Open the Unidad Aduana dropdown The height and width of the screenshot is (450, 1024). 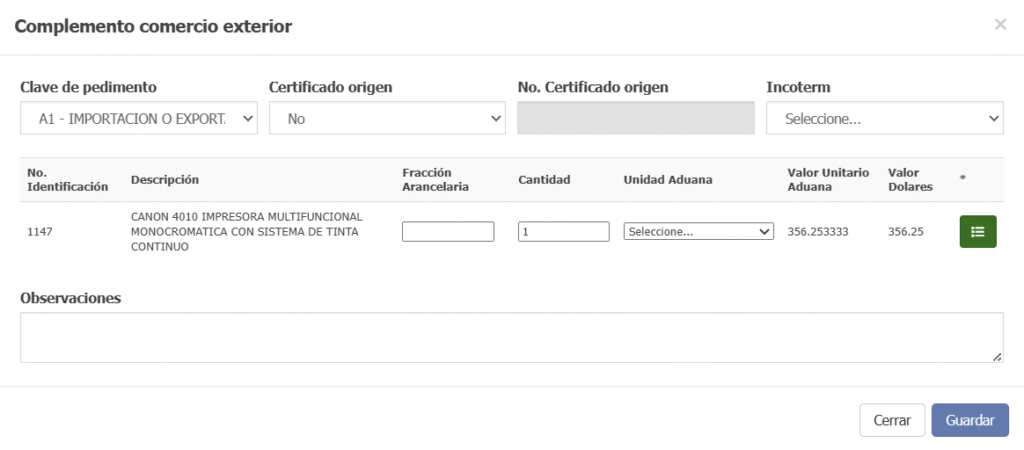point(698,231)
